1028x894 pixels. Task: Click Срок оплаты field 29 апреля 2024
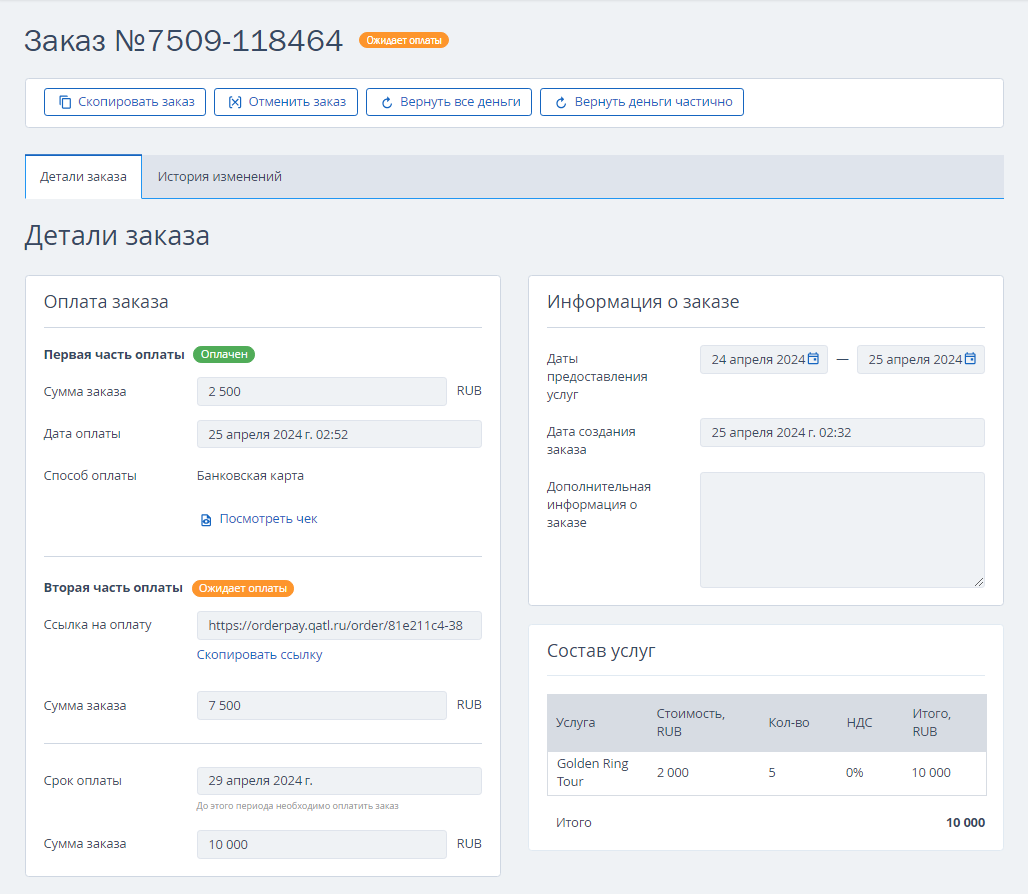[340, 781]
